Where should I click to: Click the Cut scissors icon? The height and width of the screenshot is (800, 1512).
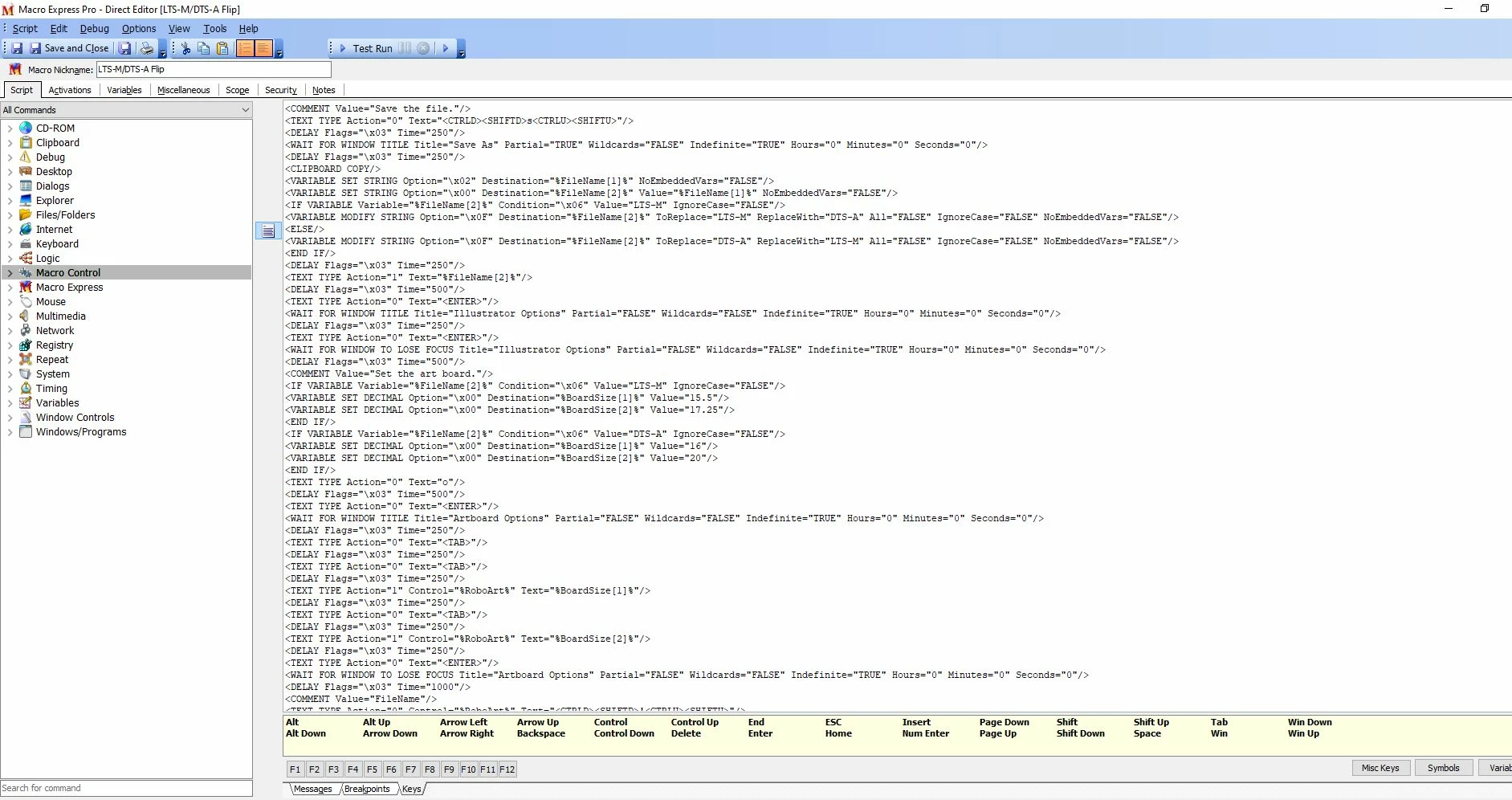[186, 48]
